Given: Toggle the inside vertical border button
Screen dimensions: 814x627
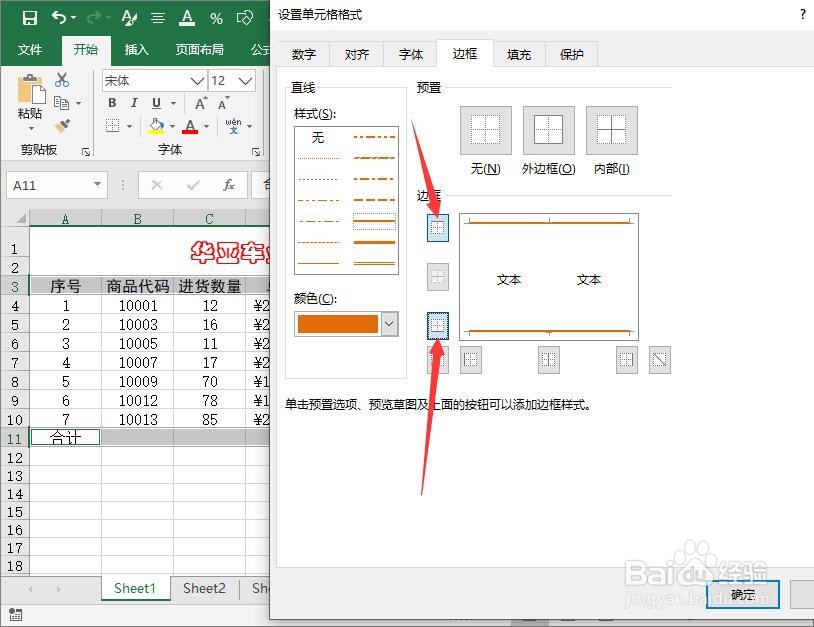Looking at the screenshot, I should pos(549,360).
